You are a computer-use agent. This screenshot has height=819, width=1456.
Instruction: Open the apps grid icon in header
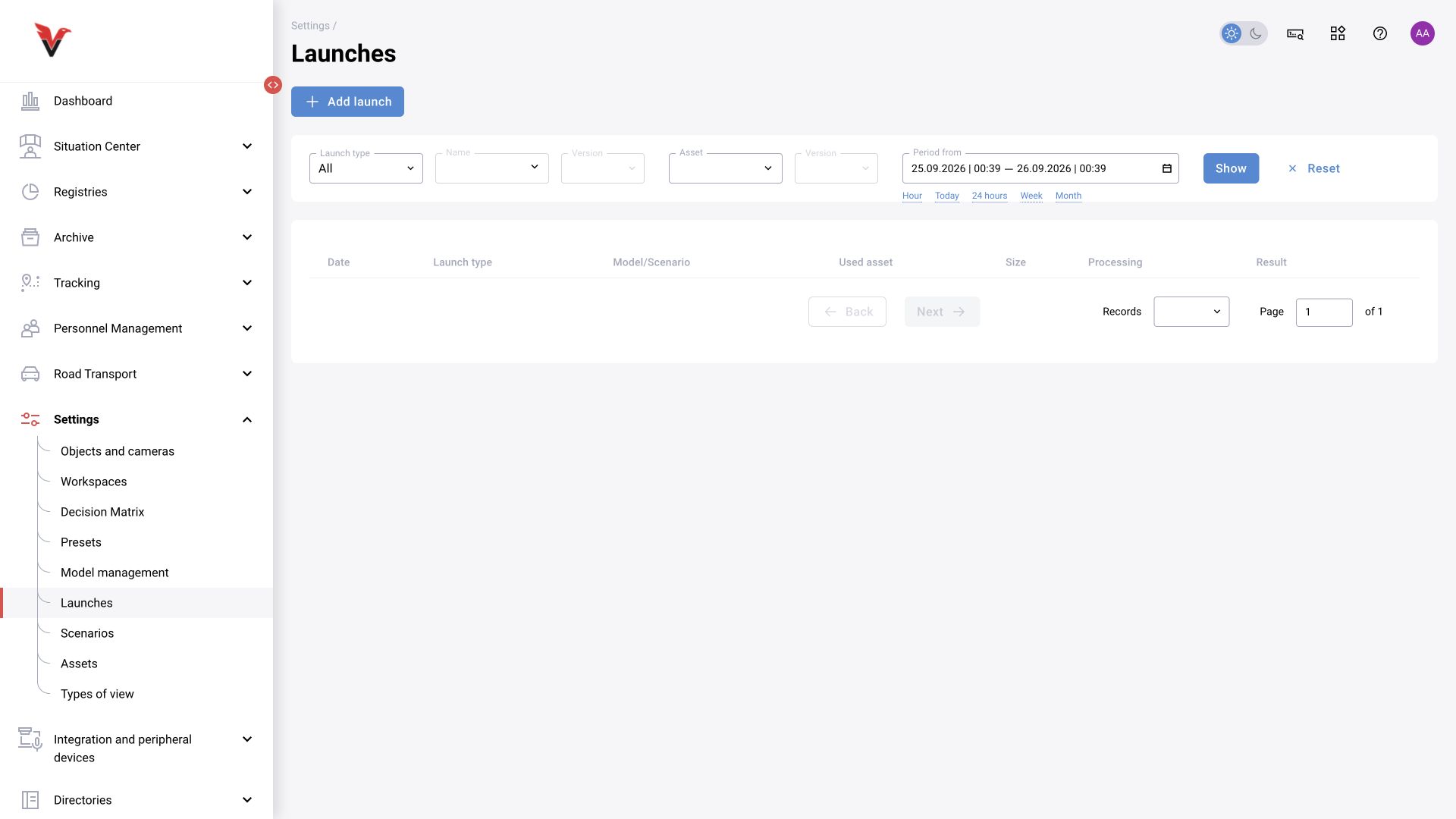click(1338, 33)
